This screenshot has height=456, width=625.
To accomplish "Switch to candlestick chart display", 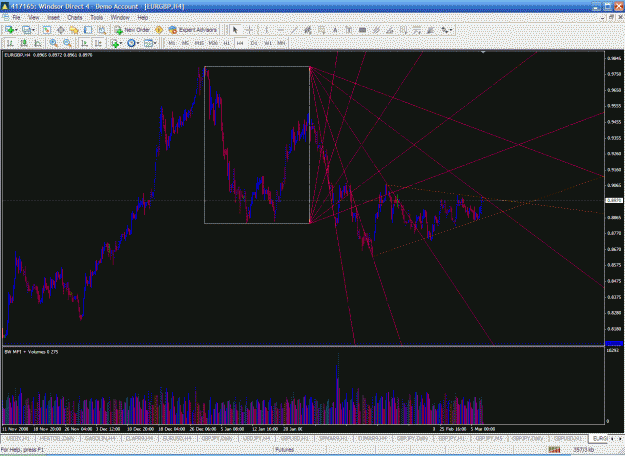I will coord(24,43).
